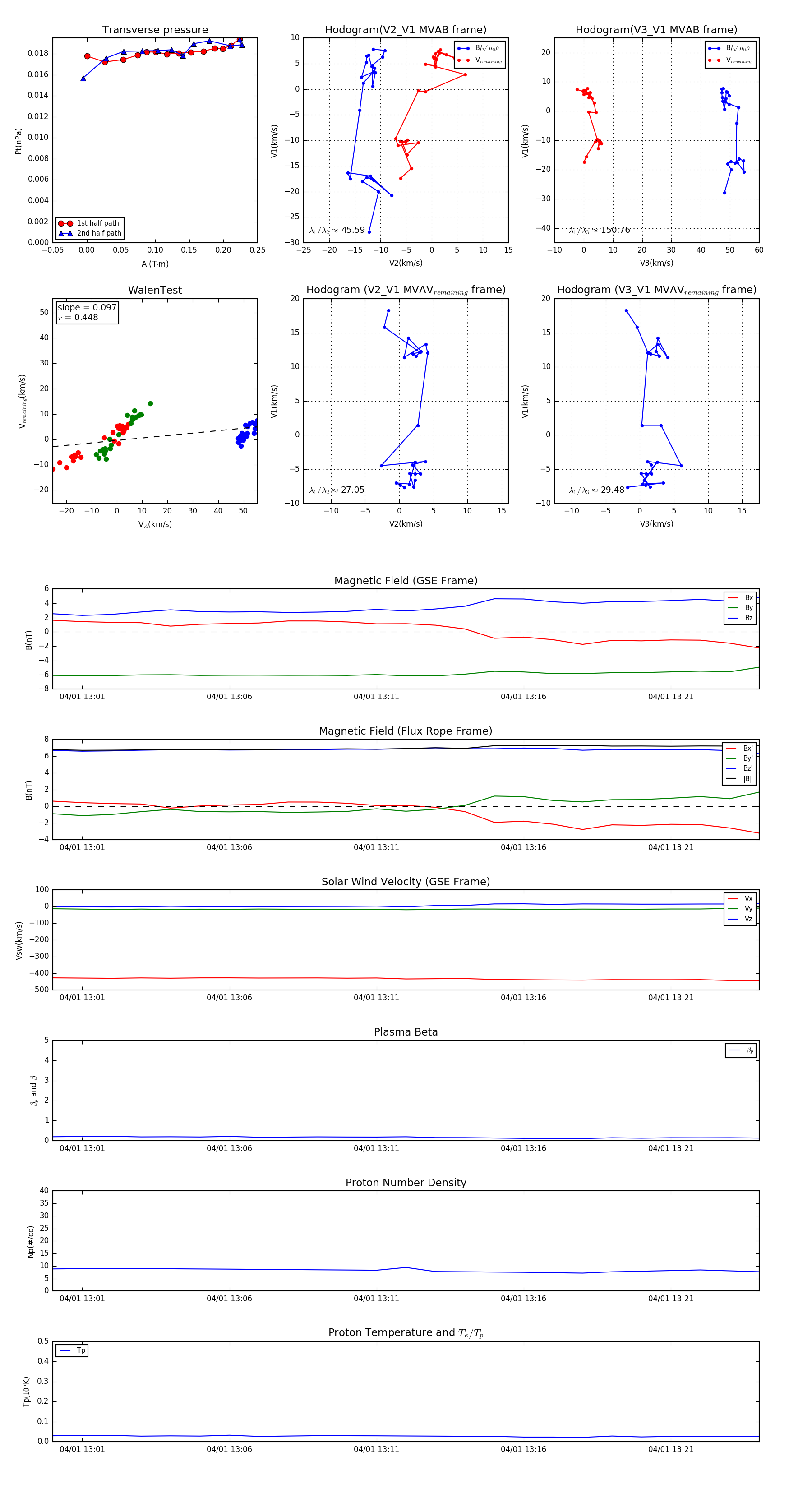The height and width of the screenshot is (1489, 812).
Task: Click the WalenTest 'V_A(km/s)' x-axis label
Action: pos(155,524)
